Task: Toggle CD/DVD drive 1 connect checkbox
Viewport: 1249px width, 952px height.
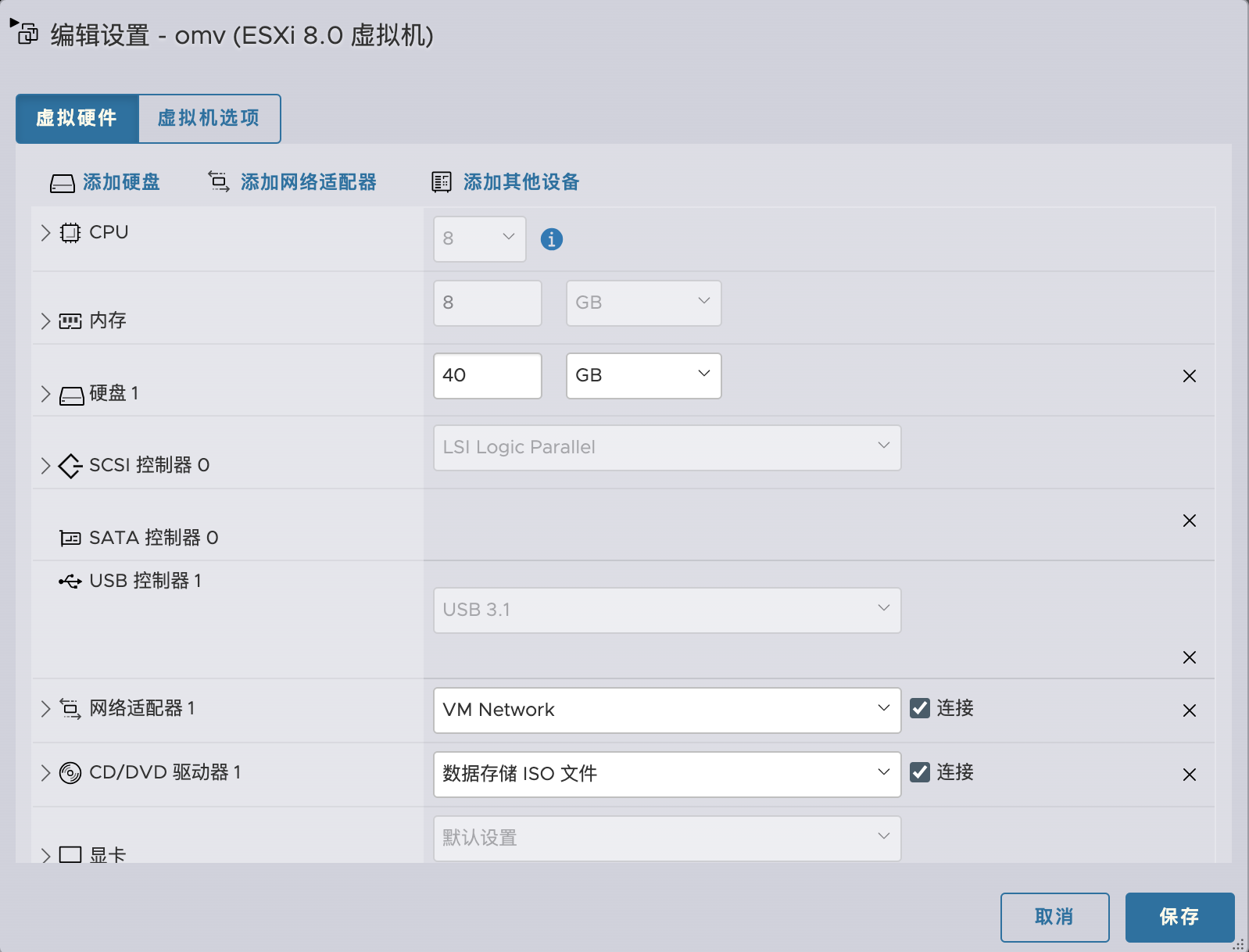Action: tap(920, 772)
